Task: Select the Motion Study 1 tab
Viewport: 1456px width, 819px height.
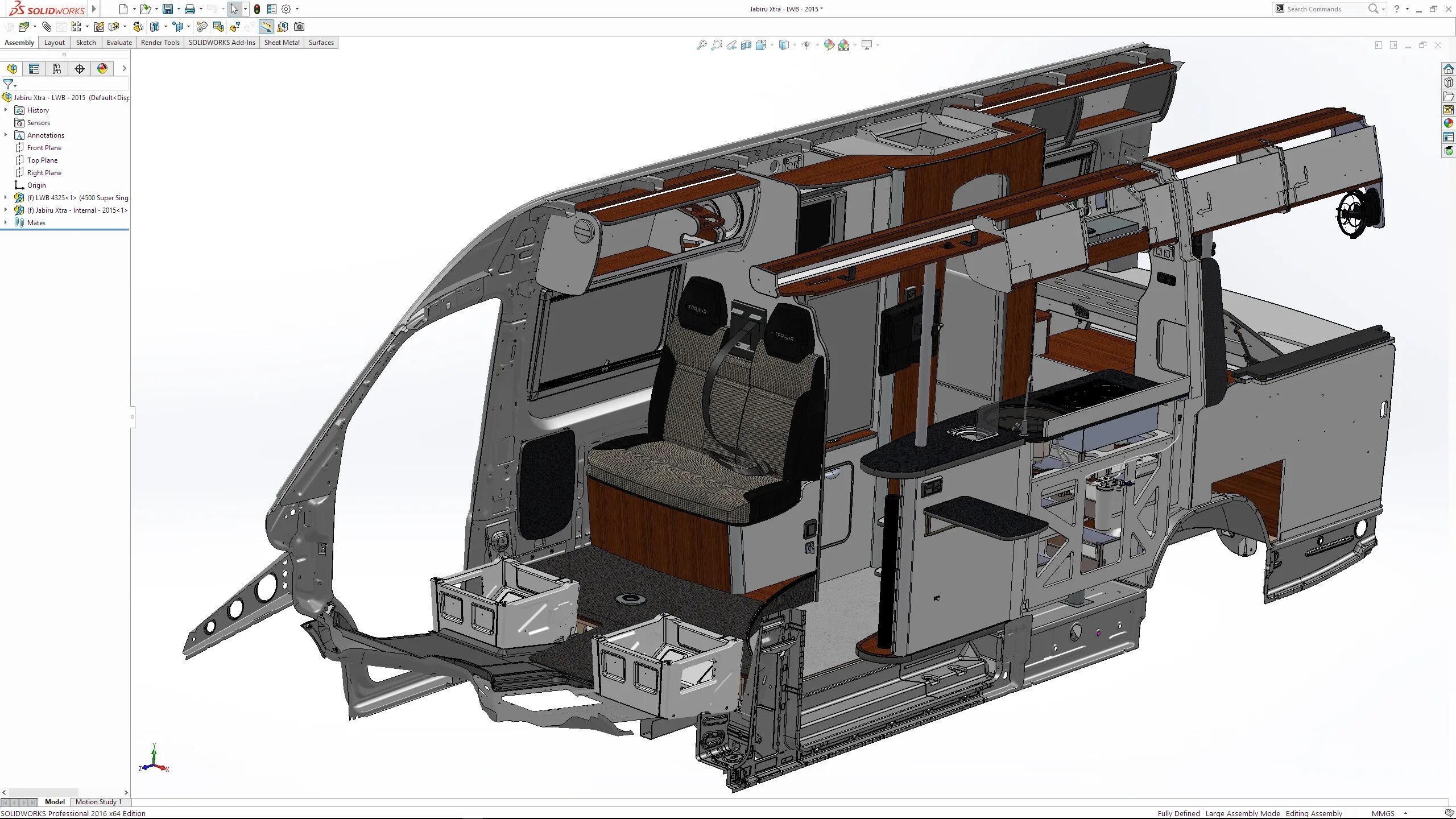Action: (x=98, y=801)
